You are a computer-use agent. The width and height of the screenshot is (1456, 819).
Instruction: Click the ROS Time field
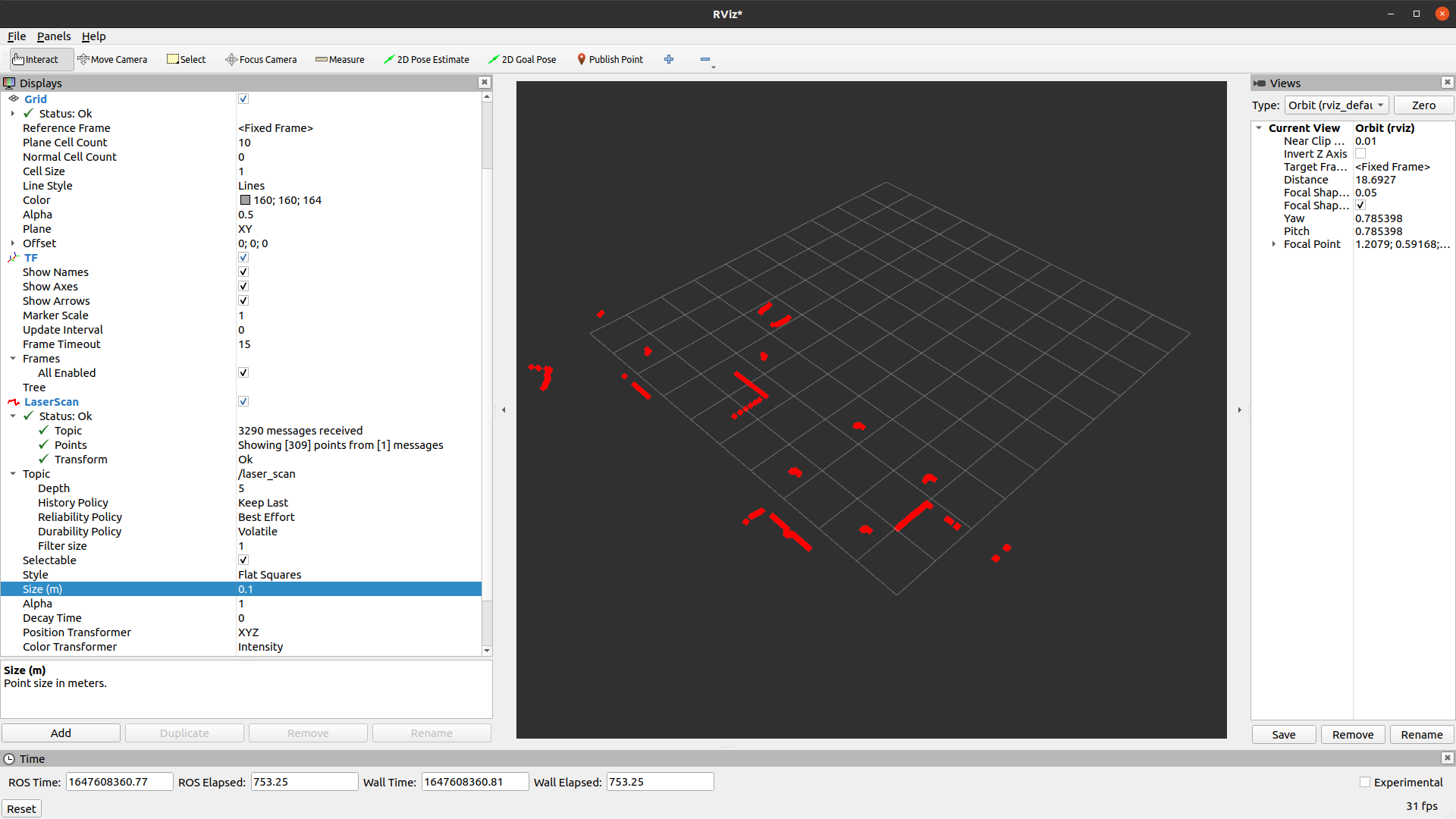(119, 782)
